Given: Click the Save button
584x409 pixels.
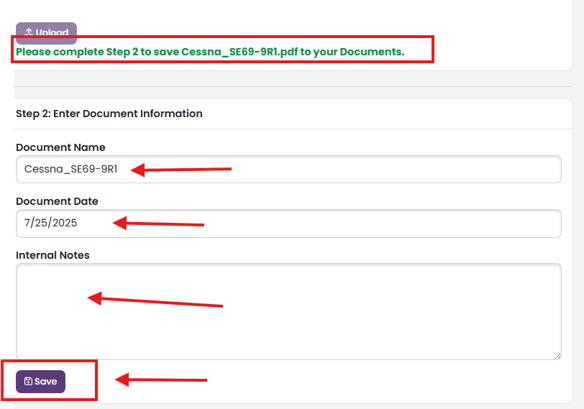Looking at the screenshot, I should click(x=40, y=381).
